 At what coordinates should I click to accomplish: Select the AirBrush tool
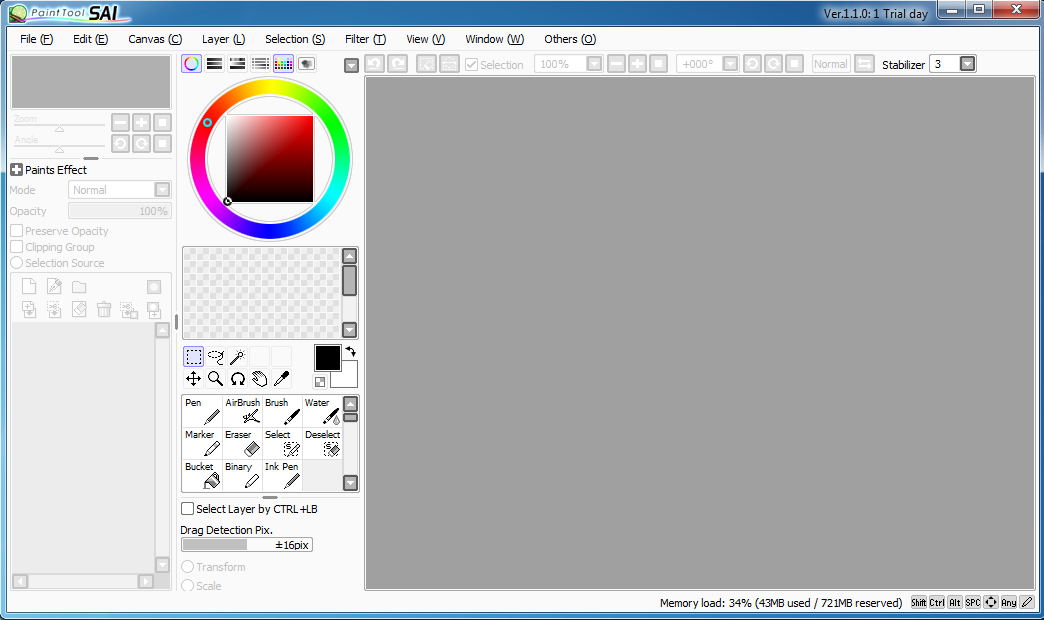click(242, 412)
